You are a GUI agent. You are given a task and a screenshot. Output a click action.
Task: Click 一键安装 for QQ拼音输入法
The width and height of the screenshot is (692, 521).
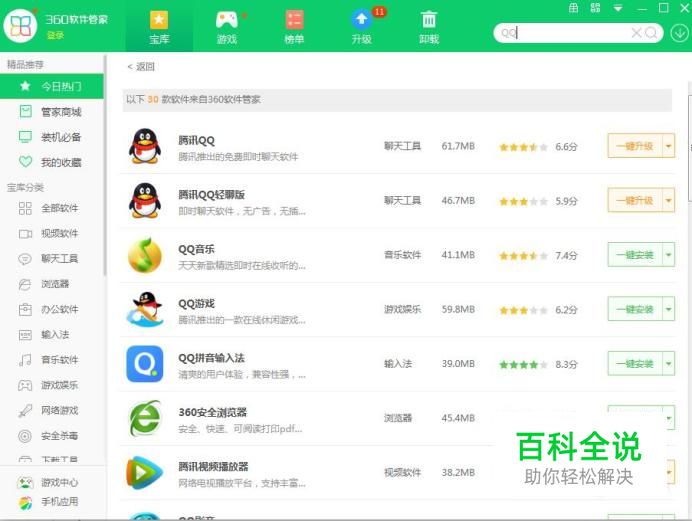click(x=635, y=364)
